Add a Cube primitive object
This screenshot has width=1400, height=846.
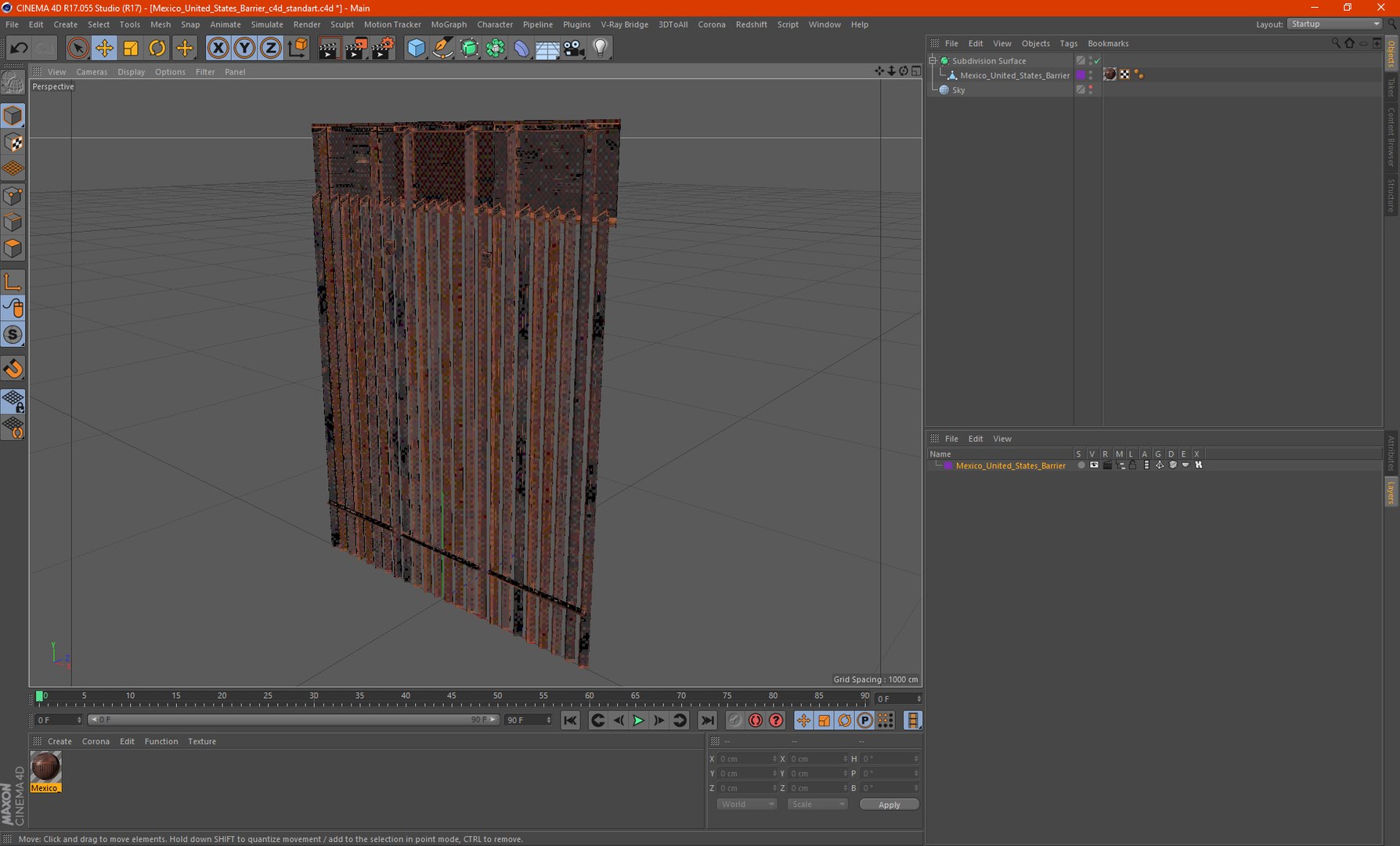point(416,49)
